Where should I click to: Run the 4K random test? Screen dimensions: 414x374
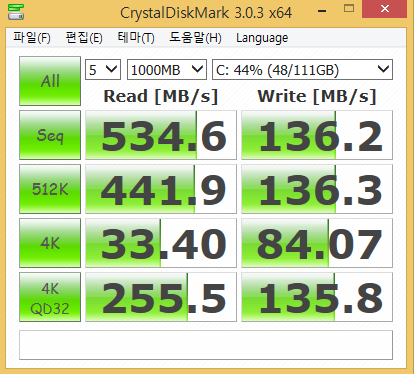click(50, 243)
